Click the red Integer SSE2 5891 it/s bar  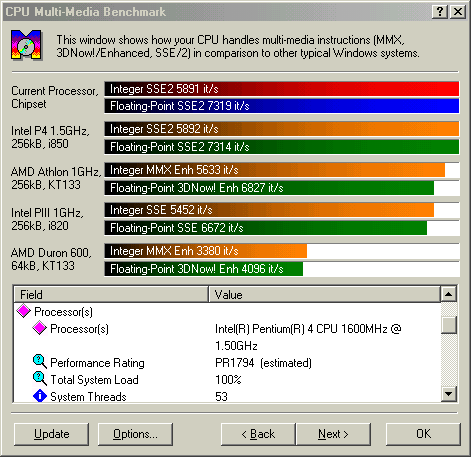pos(282,89)
